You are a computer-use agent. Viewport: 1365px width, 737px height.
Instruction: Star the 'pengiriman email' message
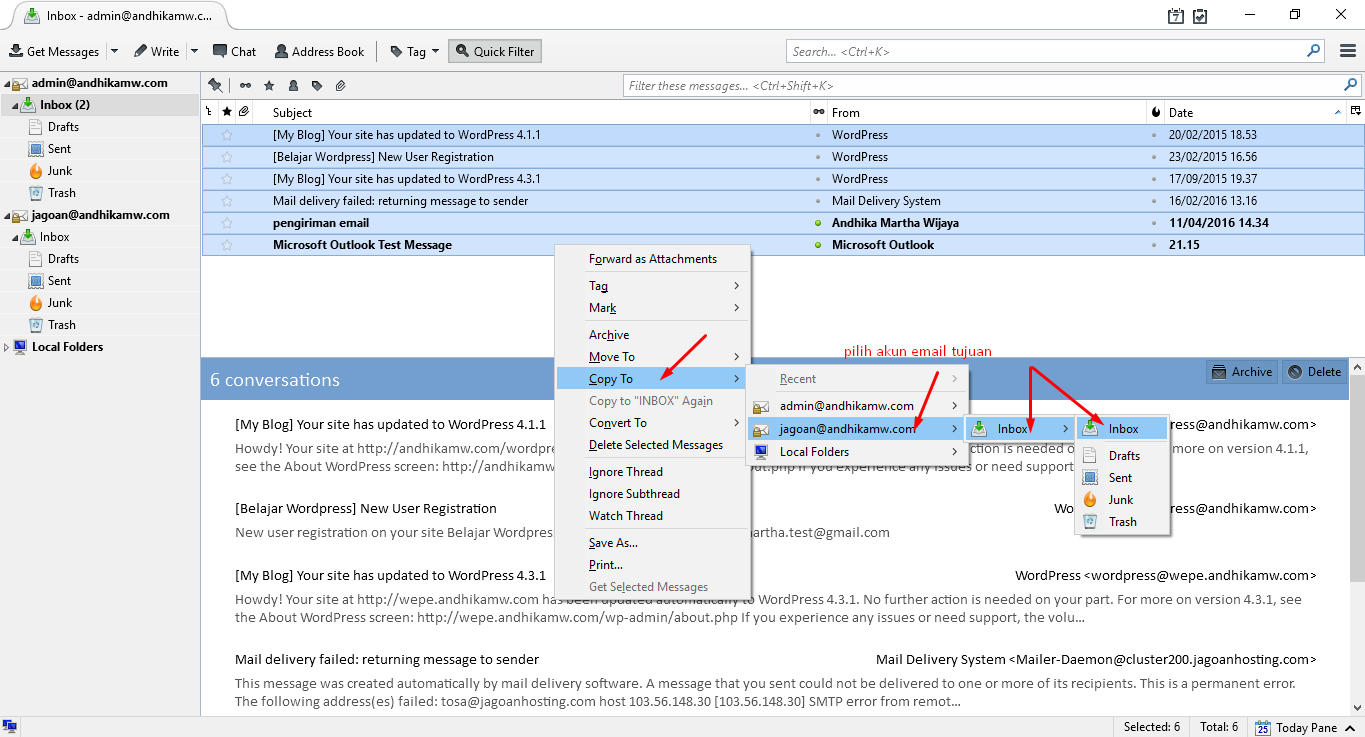227,223
